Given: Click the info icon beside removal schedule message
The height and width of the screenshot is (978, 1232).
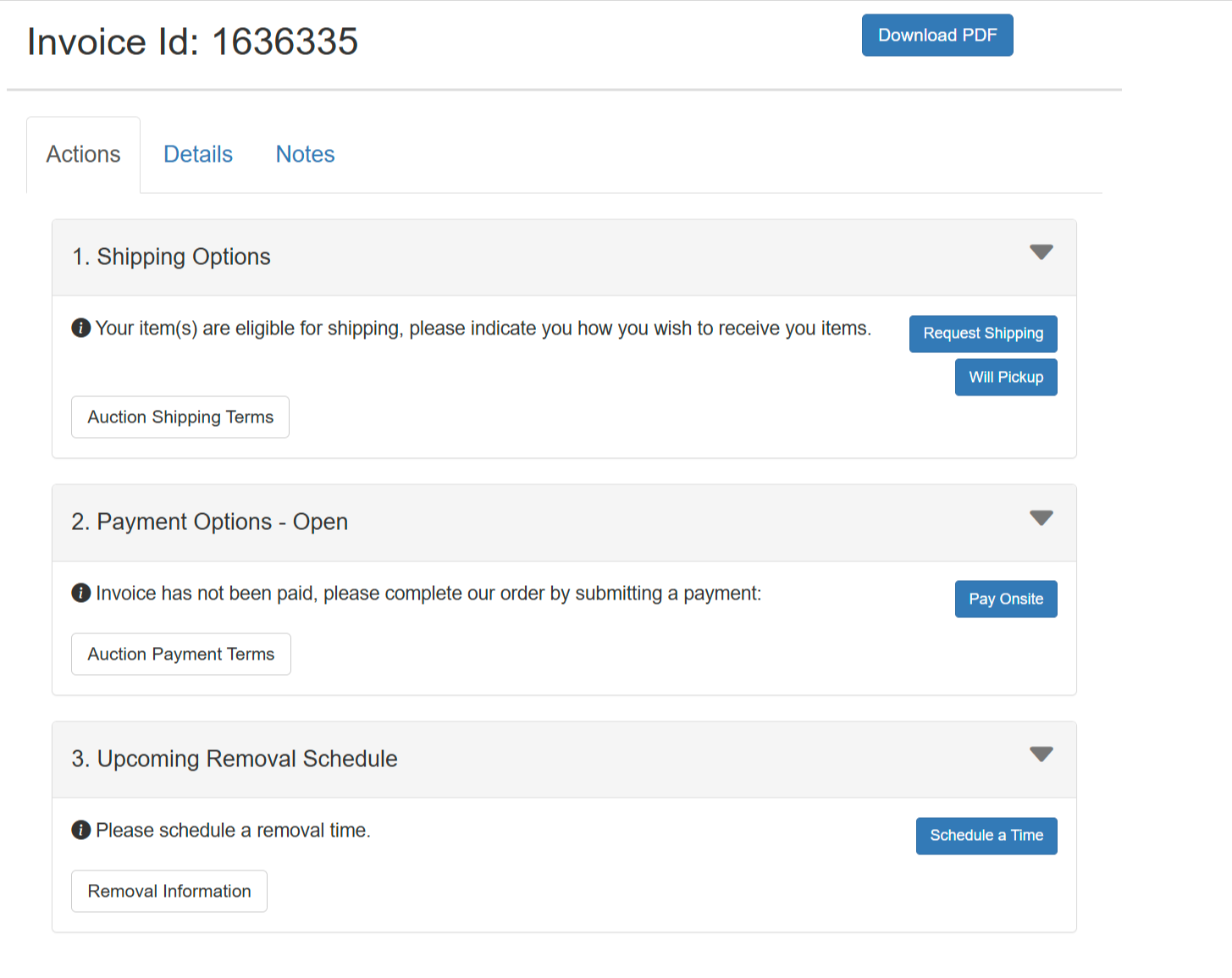Looking at the screenshot, I should (80, 830).
